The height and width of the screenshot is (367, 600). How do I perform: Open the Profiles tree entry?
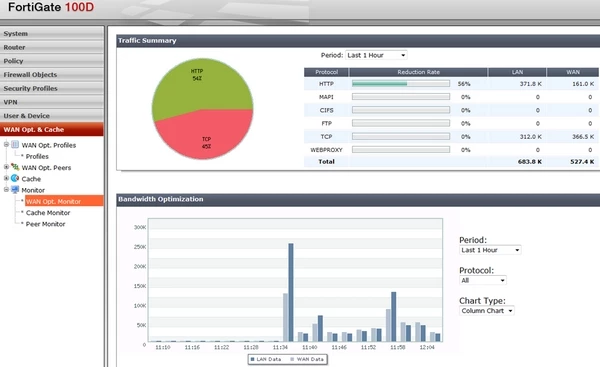point(37,156)
